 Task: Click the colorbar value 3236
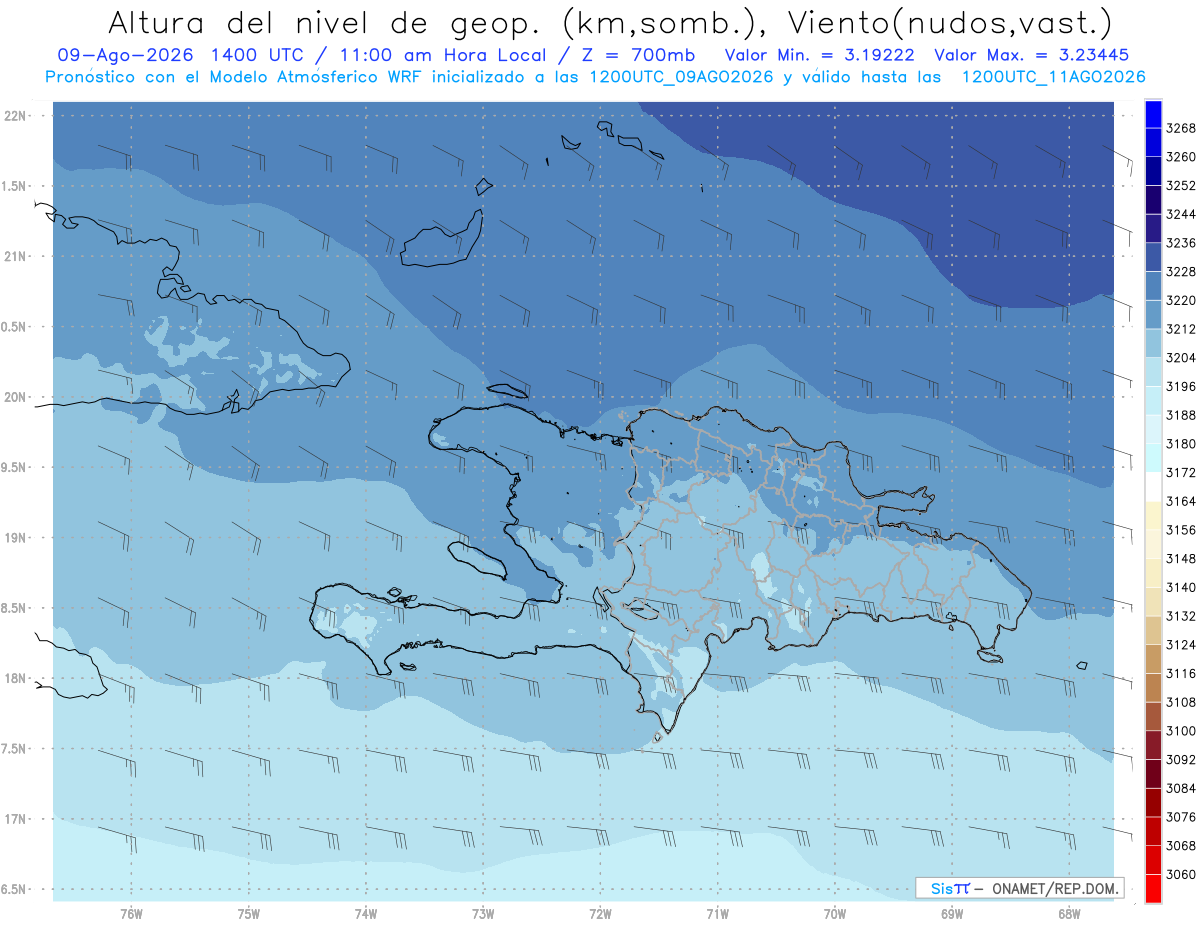tap(1180, 243)
